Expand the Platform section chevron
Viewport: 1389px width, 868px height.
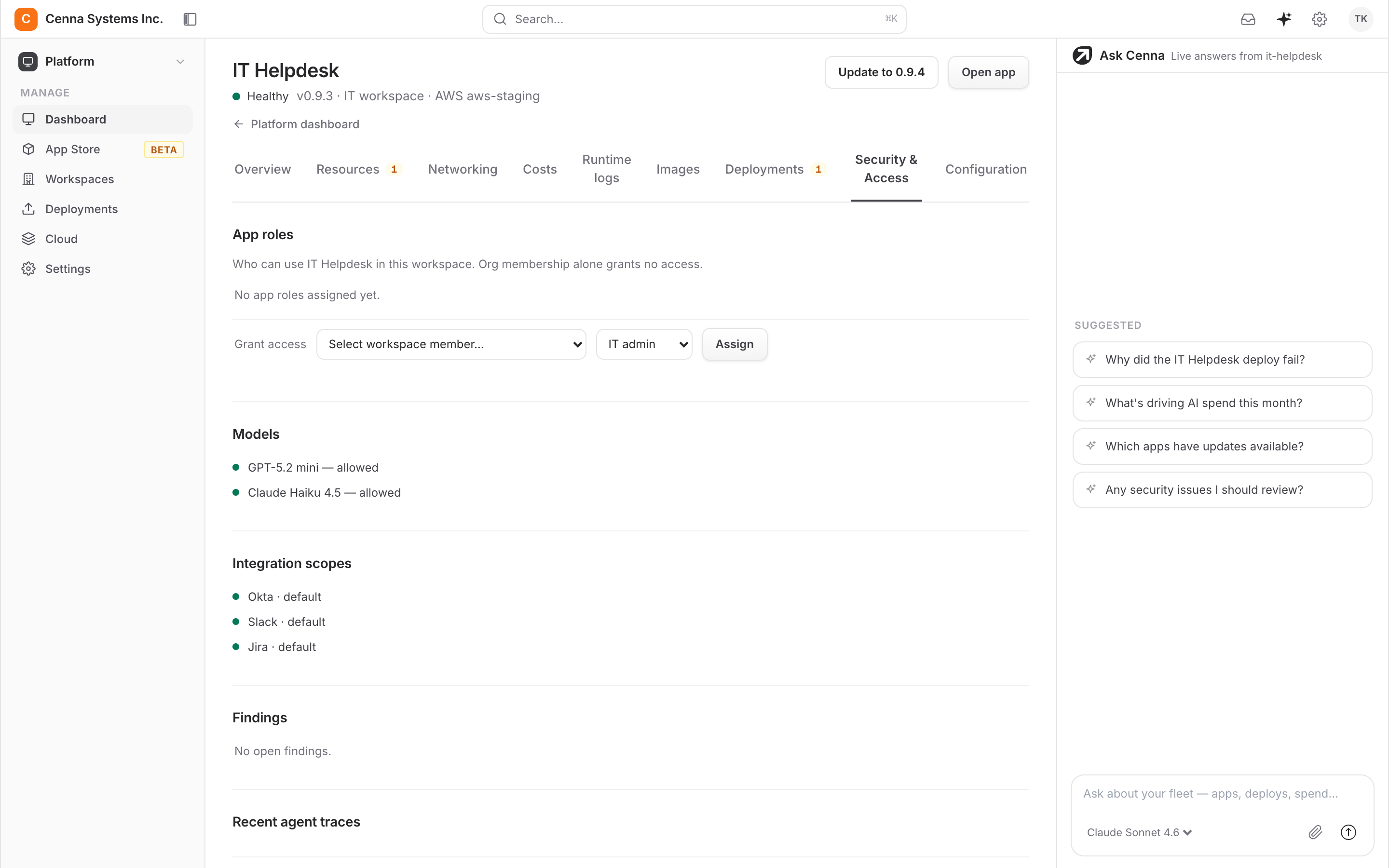180,61
